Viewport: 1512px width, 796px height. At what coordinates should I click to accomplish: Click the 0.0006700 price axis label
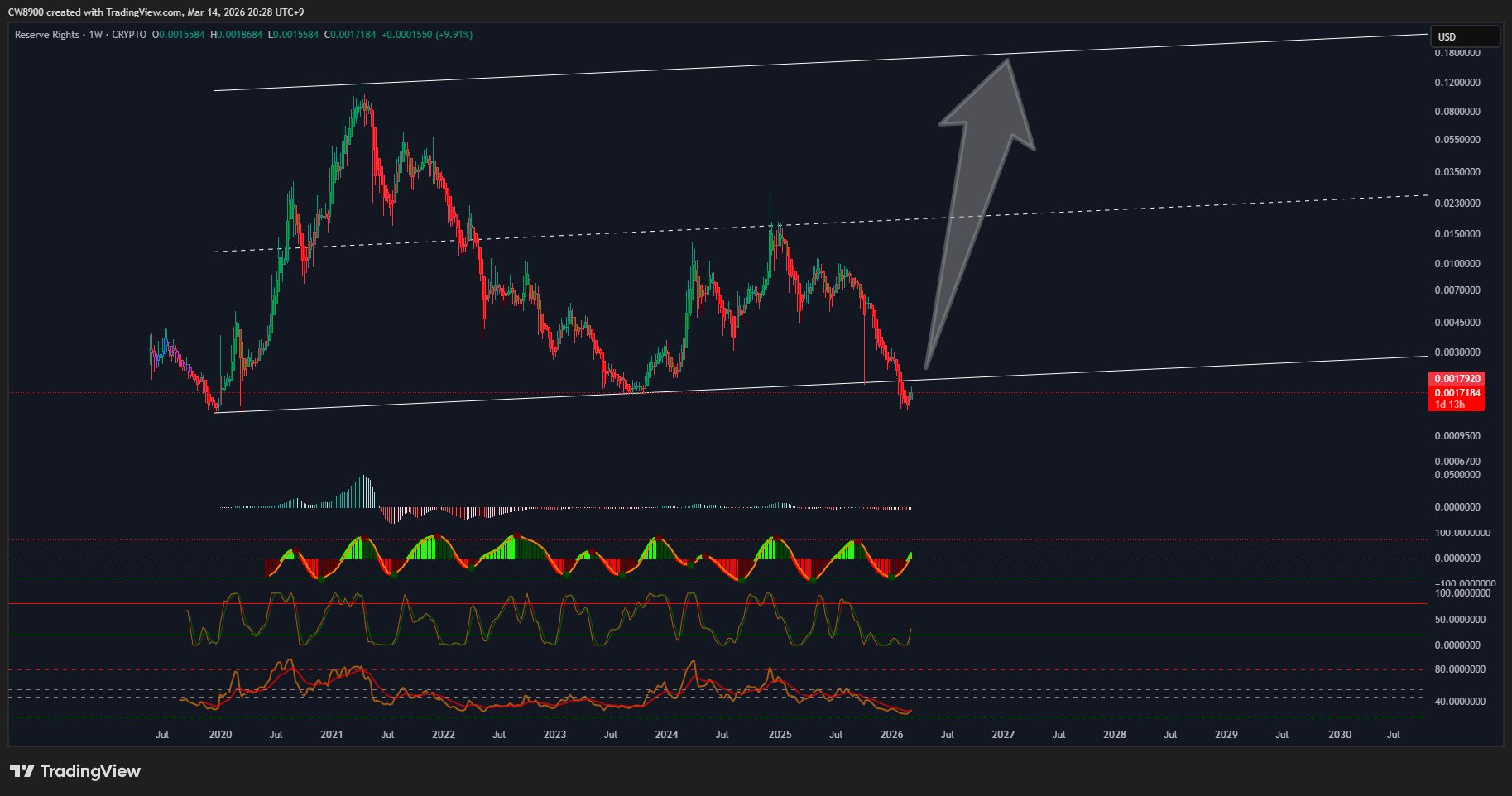pyautogui.click(x=1457, y=462)
